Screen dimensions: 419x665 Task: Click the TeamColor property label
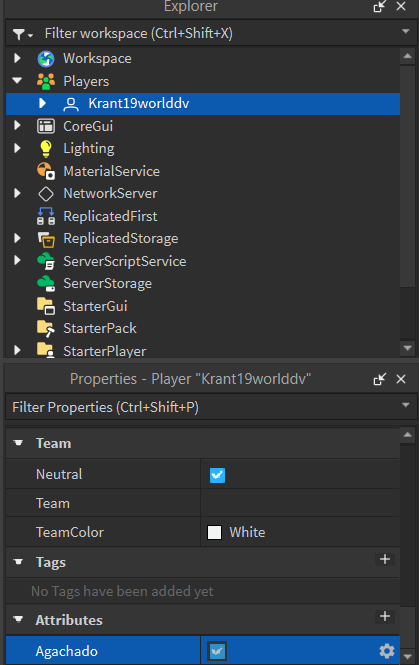[70, 532]
